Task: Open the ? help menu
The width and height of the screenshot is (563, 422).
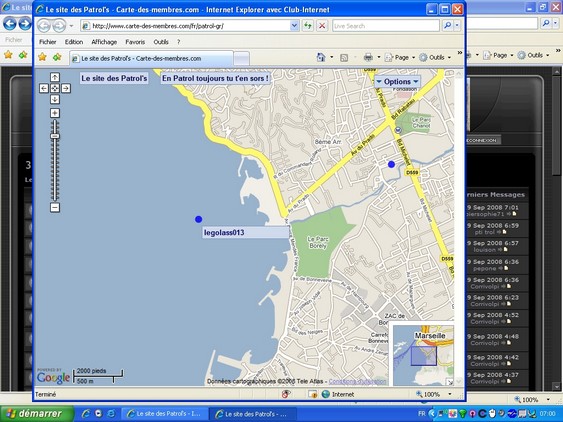Action: point(178,42)
